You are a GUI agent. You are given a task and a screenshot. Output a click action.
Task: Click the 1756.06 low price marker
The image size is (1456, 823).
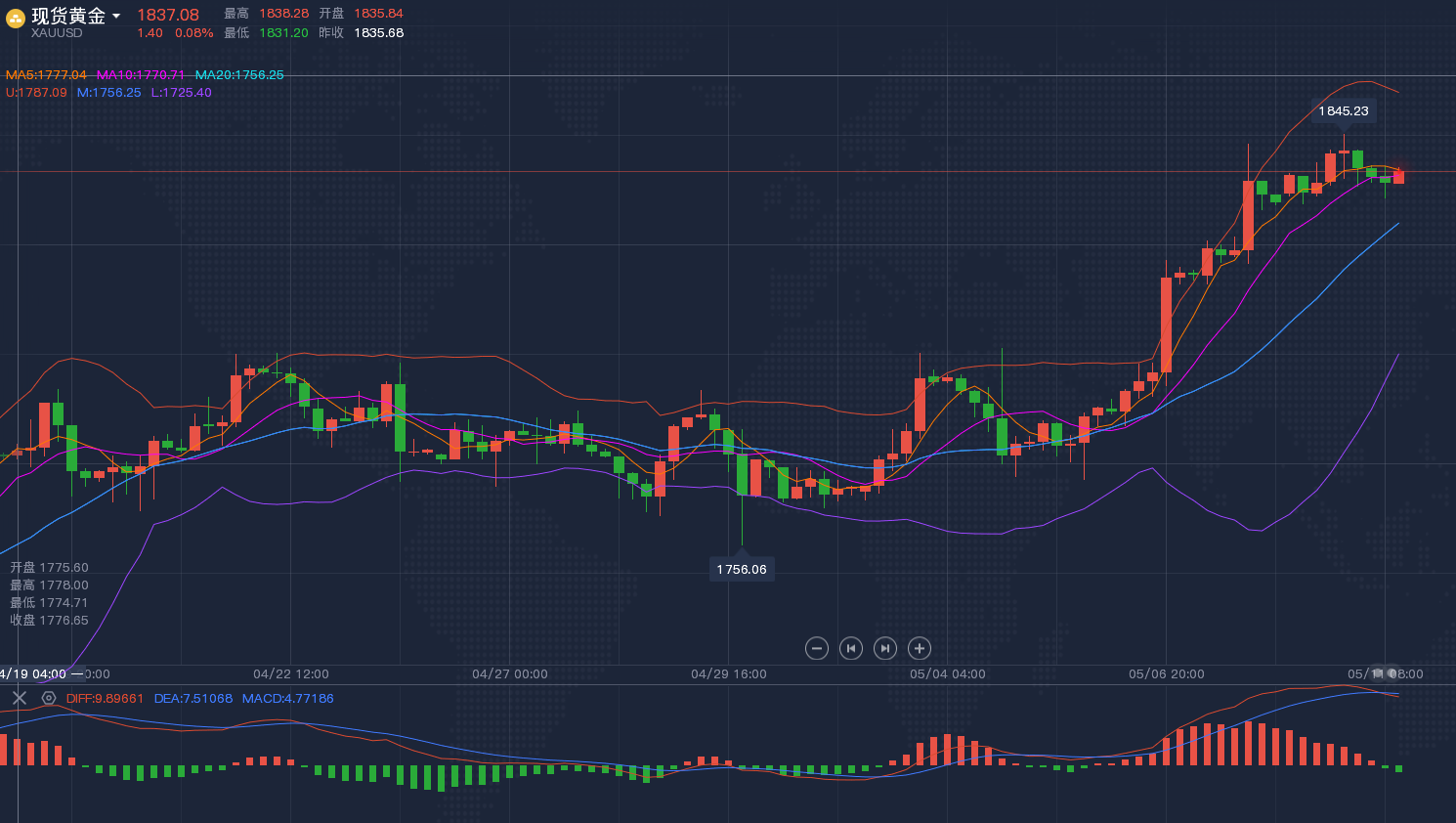coord(742,569)
